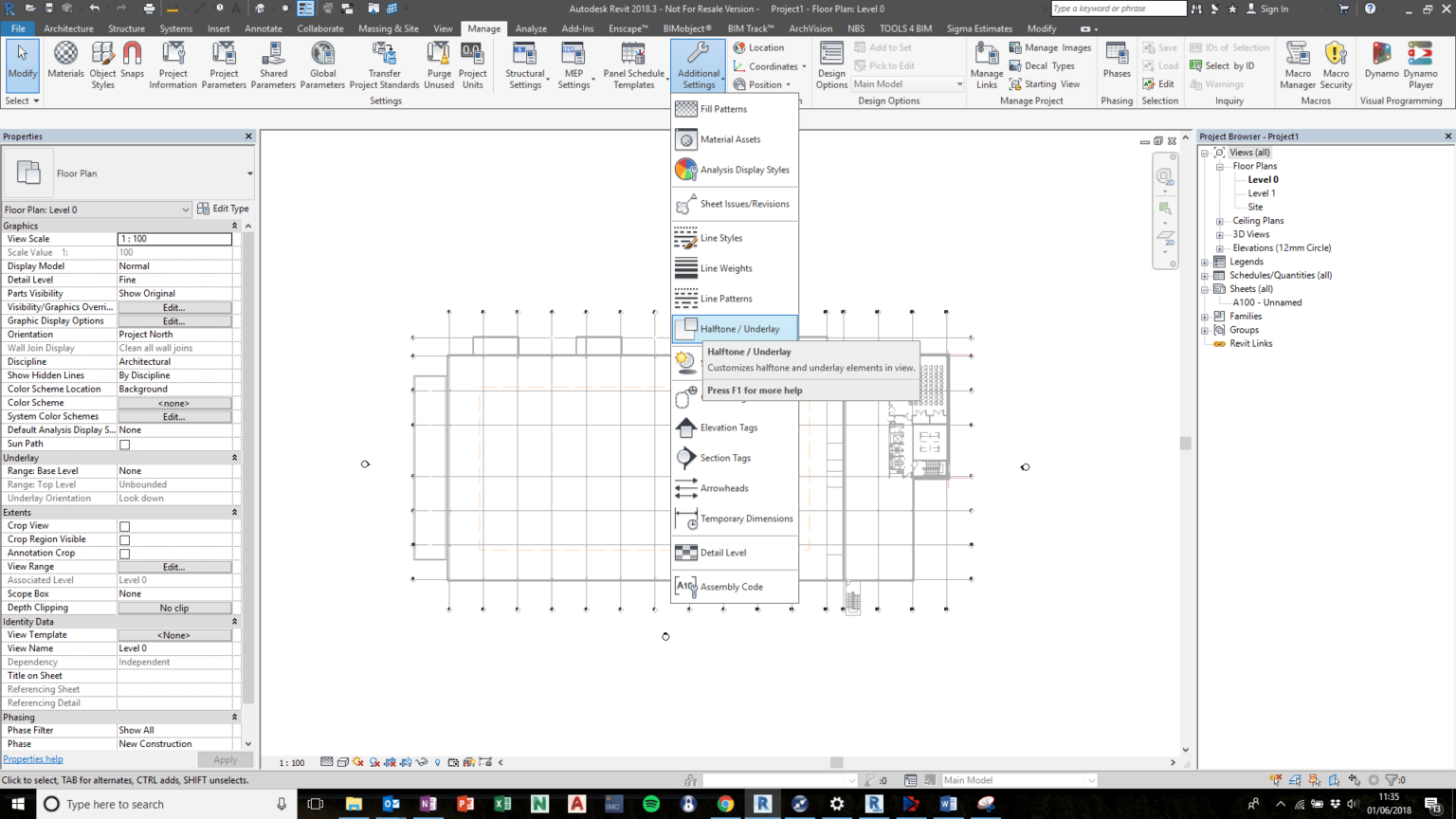
Task: Click Edit for View Range
Action: point(174,567)
